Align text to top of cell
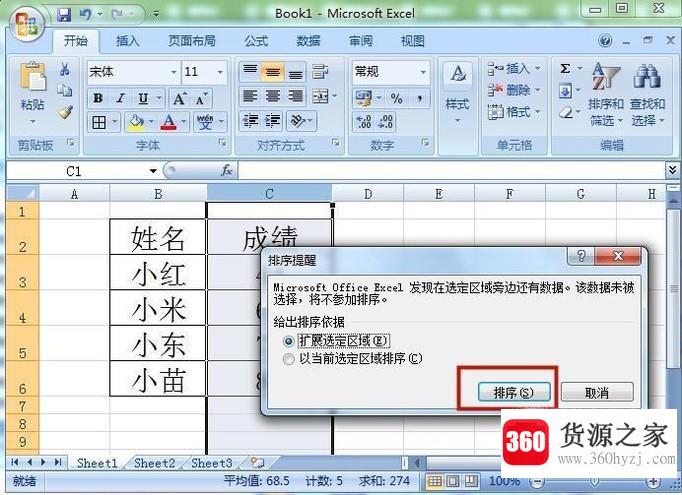The image size is (682, 495). 250,71
